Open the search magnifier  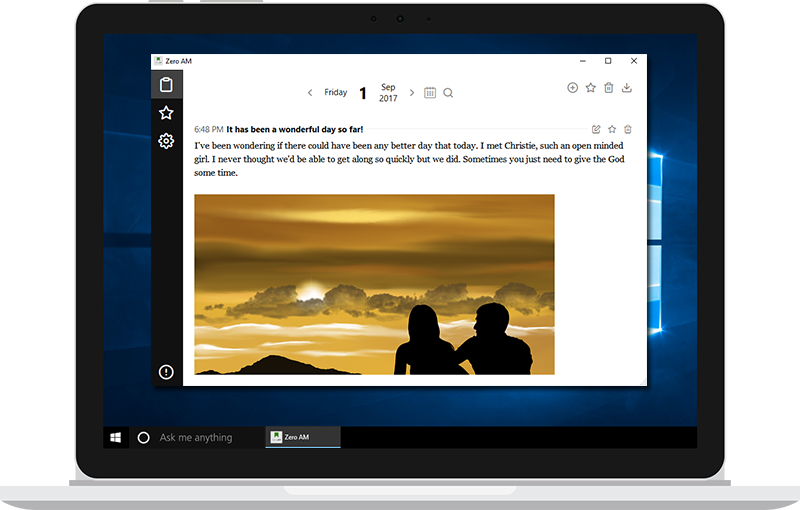[448, 92]
